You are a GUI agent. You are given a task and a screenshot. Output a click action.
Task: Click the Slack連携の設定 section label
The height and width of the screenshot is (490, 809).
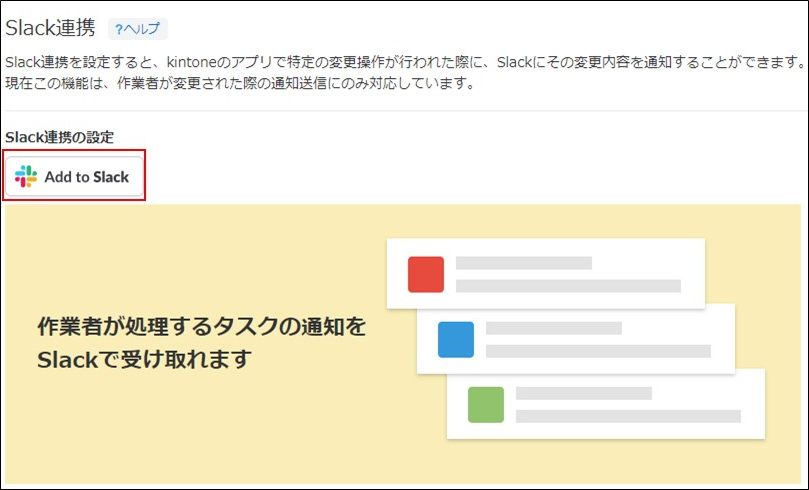coord(59,137)
